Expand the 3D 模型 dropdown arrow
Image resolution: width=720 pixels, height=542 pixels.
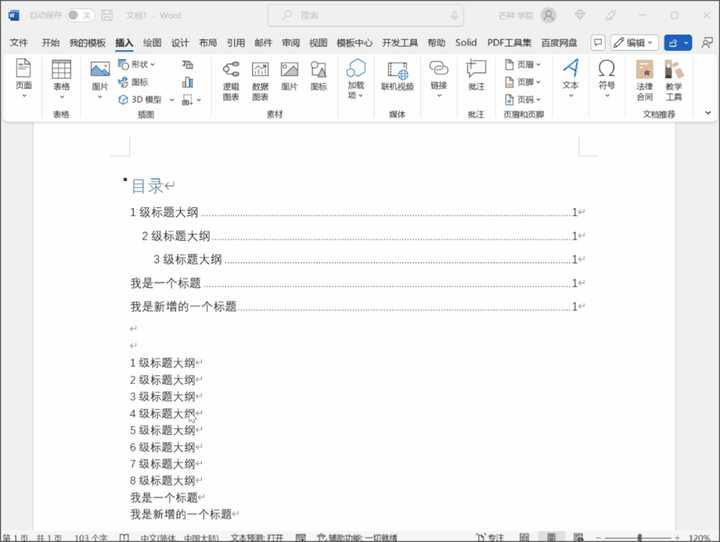[x=172, y=100]
